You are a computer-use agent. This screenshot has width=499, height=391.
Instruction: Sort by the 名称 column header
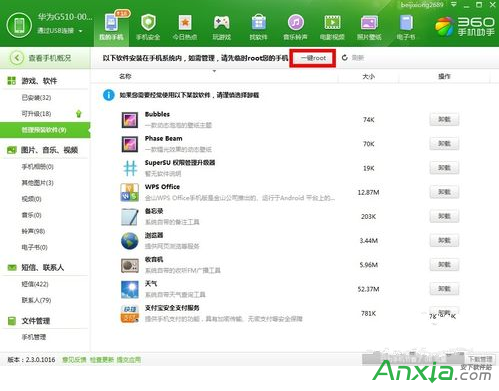[x=125, y=76]
